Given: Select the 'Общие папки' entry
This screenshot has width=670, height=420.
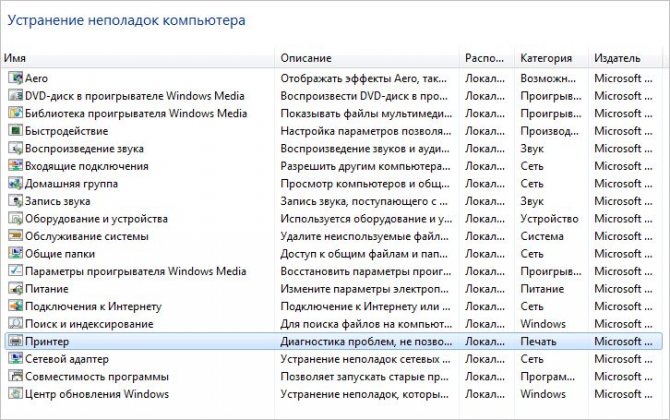Looking at the screenshot, I should (x=60, y=253).
